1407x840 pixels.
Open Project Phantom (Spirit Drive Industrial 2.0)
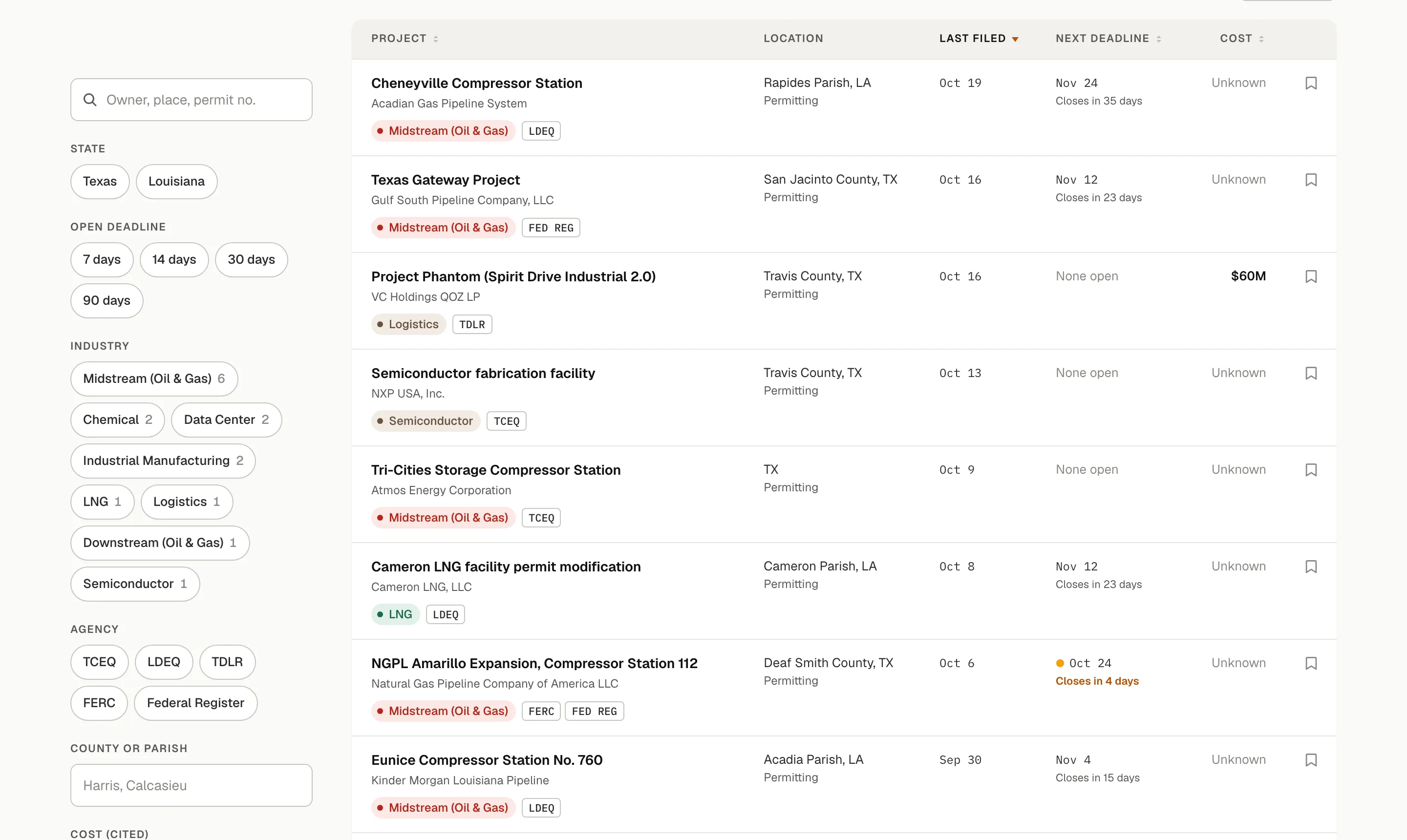[x=513, y=277]
